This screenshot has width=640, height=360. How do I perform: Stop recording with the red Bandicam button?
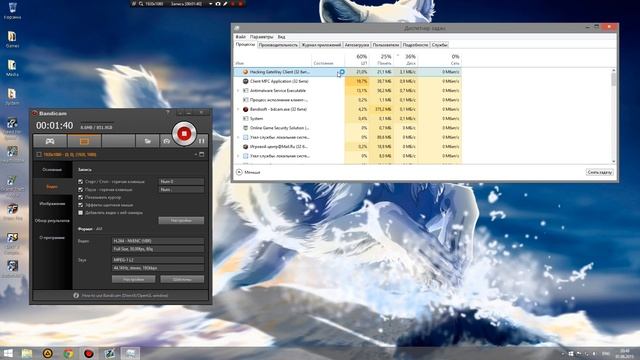(x=184, y=133)
